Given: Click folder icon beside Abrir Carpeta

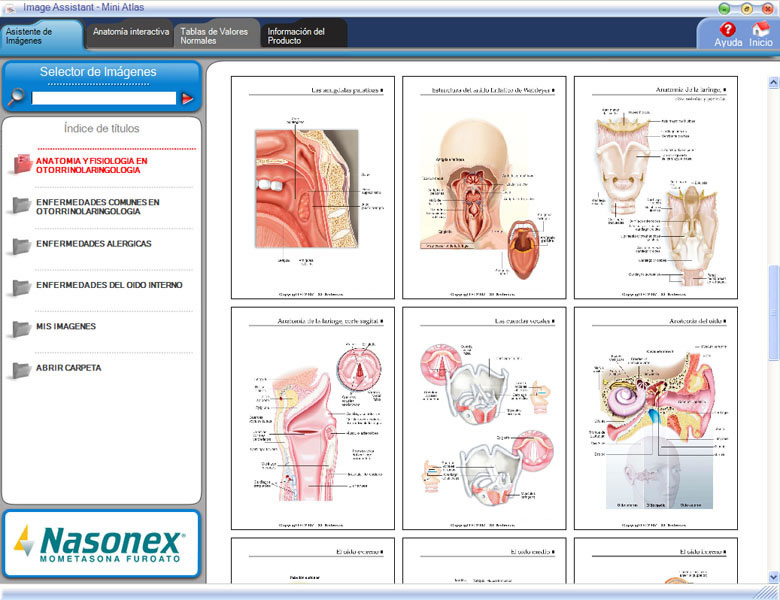Looking at the screenshot, I should 21,370.
